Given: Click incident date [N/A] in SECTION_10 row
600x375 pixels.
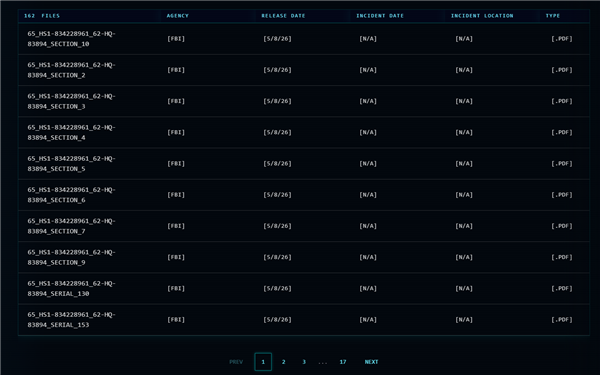Looking at the screenshot, I should 368,39.
